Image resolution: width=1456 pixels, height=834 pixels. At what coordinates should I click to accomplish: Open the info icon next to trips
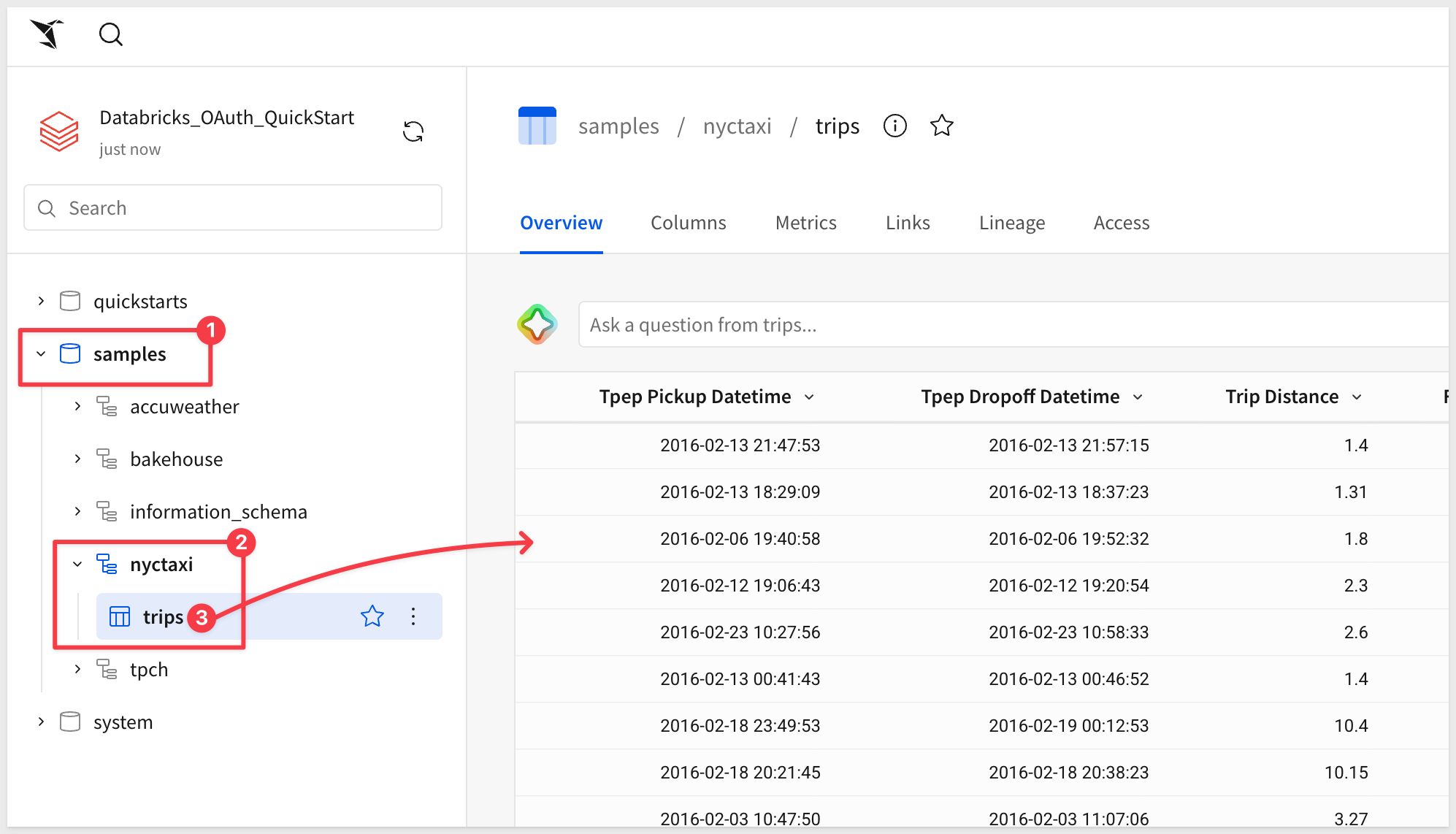[894, 126]
